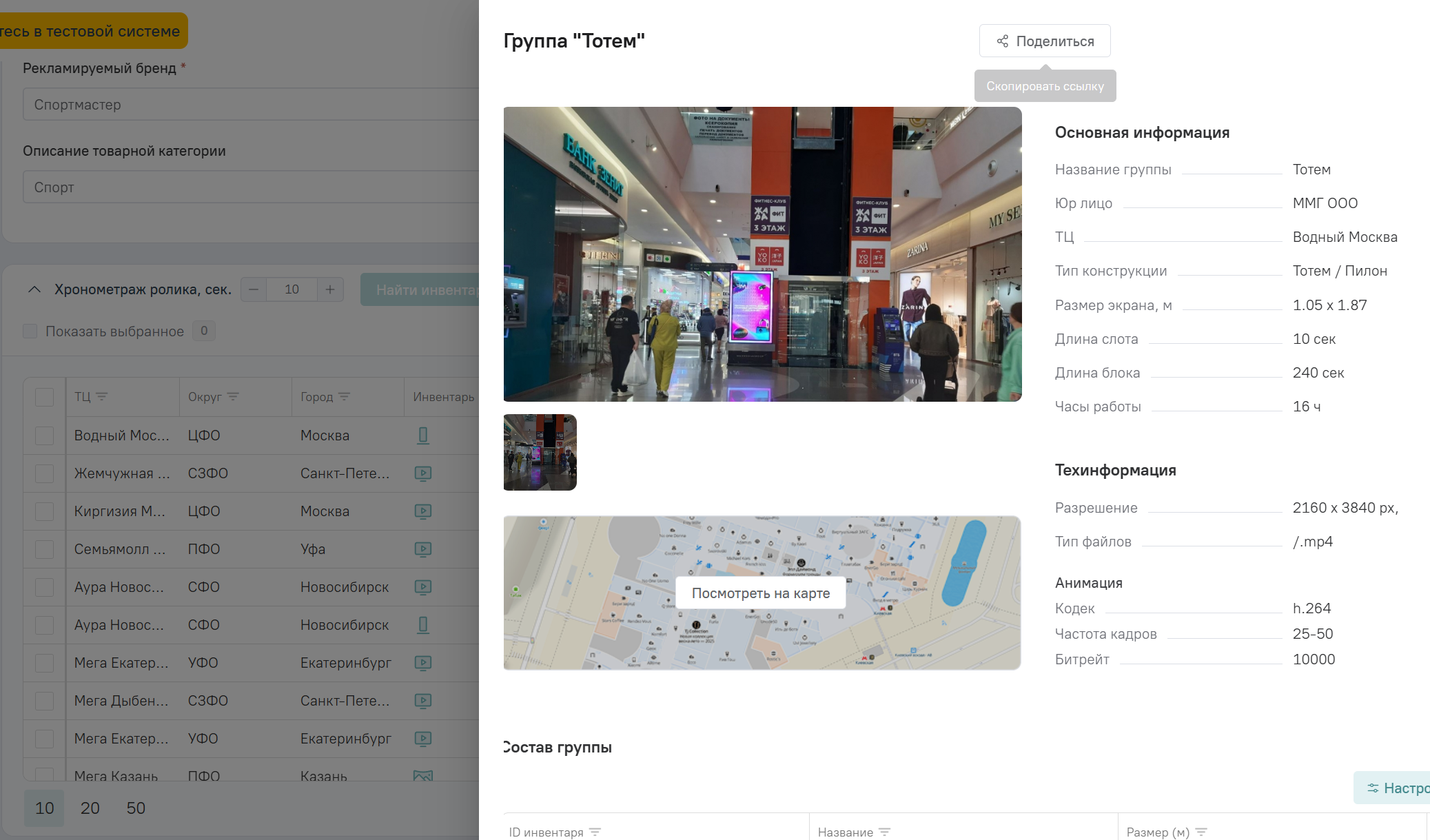Filter the Округ column
Viewport: 1430px width, 840px height.
(x=233, y=397)
